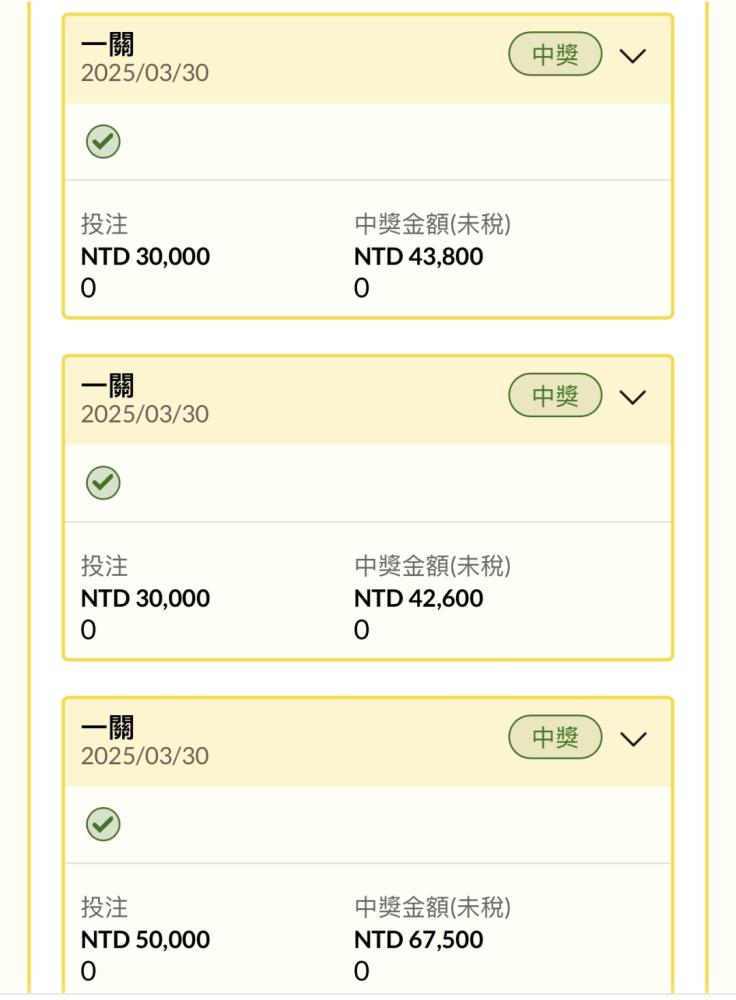Expand the chevron on the NTD 43,800 card
This screenshot has height=1000, width=736.
click(x=633, y=55)
